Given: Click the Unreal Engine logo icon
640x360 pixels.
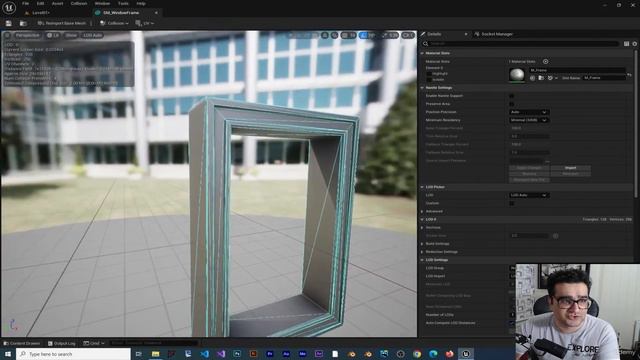Looking at the screenshot, I should tap(9, 7).
